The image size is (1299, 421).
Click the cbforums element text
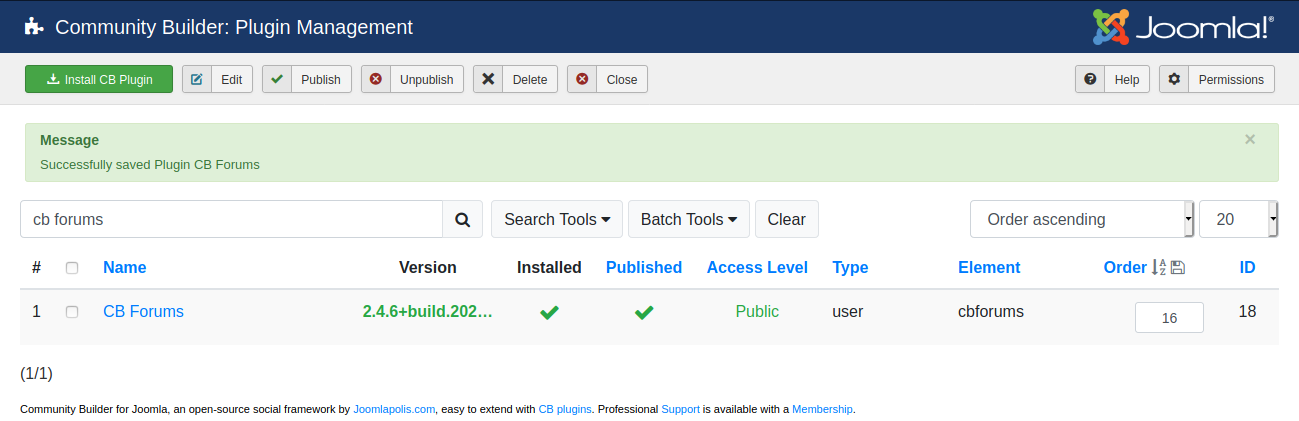[991, 311]
